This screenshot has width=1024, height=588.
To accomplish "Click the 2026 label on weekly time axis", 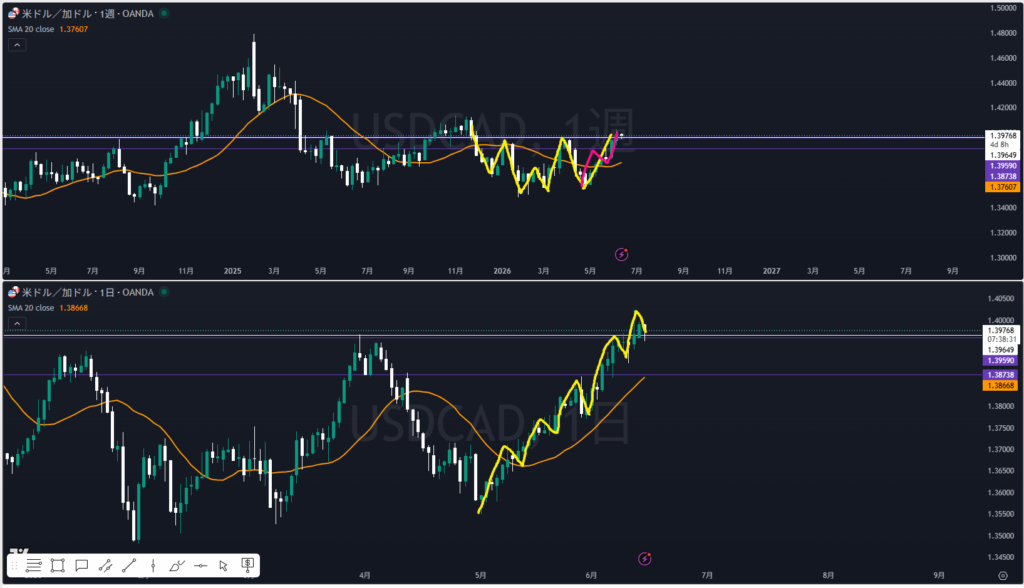I will pos(502,271).
